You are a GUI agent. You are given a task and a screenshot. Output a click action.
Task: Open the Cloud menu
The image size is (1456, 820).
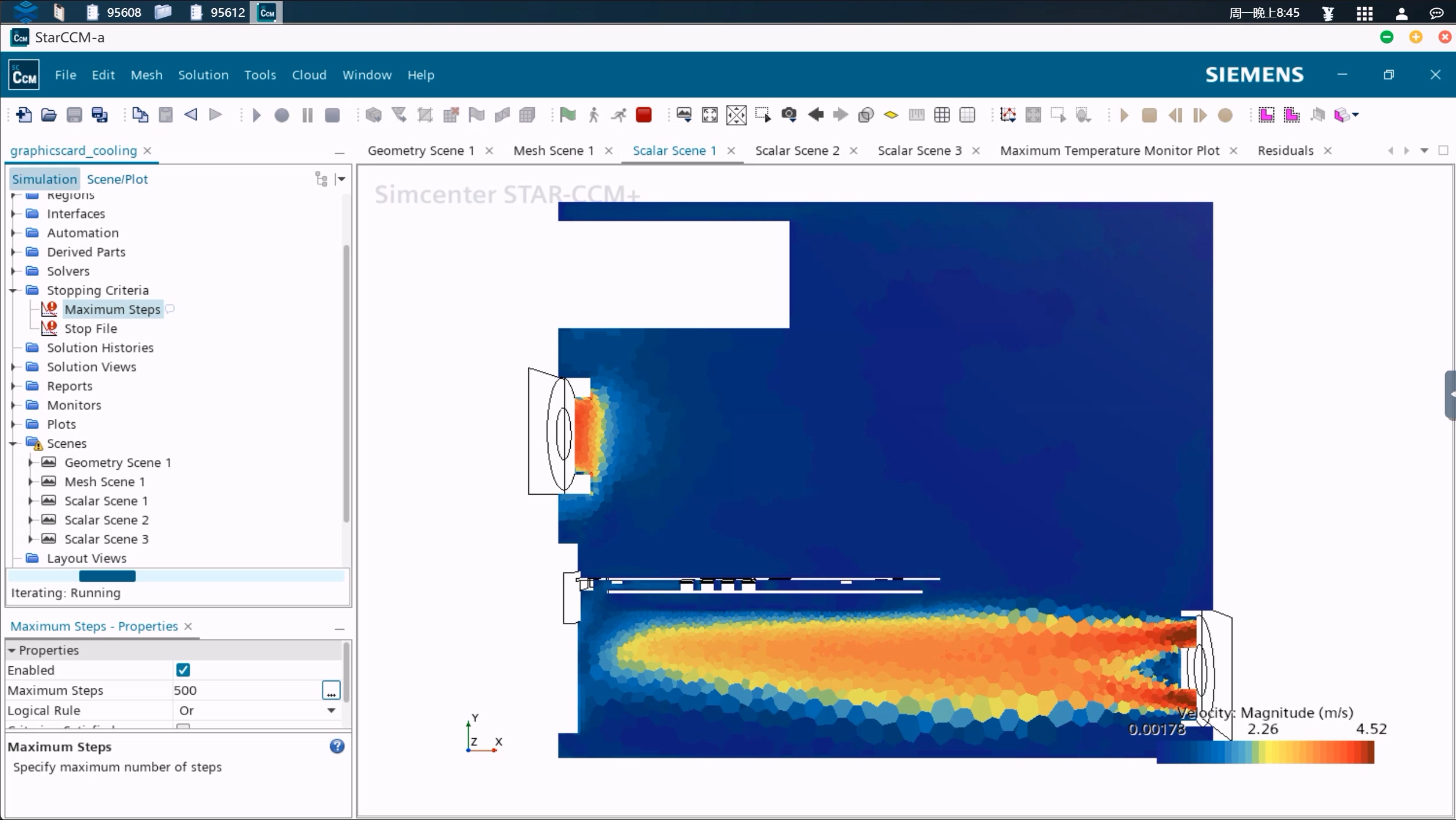[309, 75]
